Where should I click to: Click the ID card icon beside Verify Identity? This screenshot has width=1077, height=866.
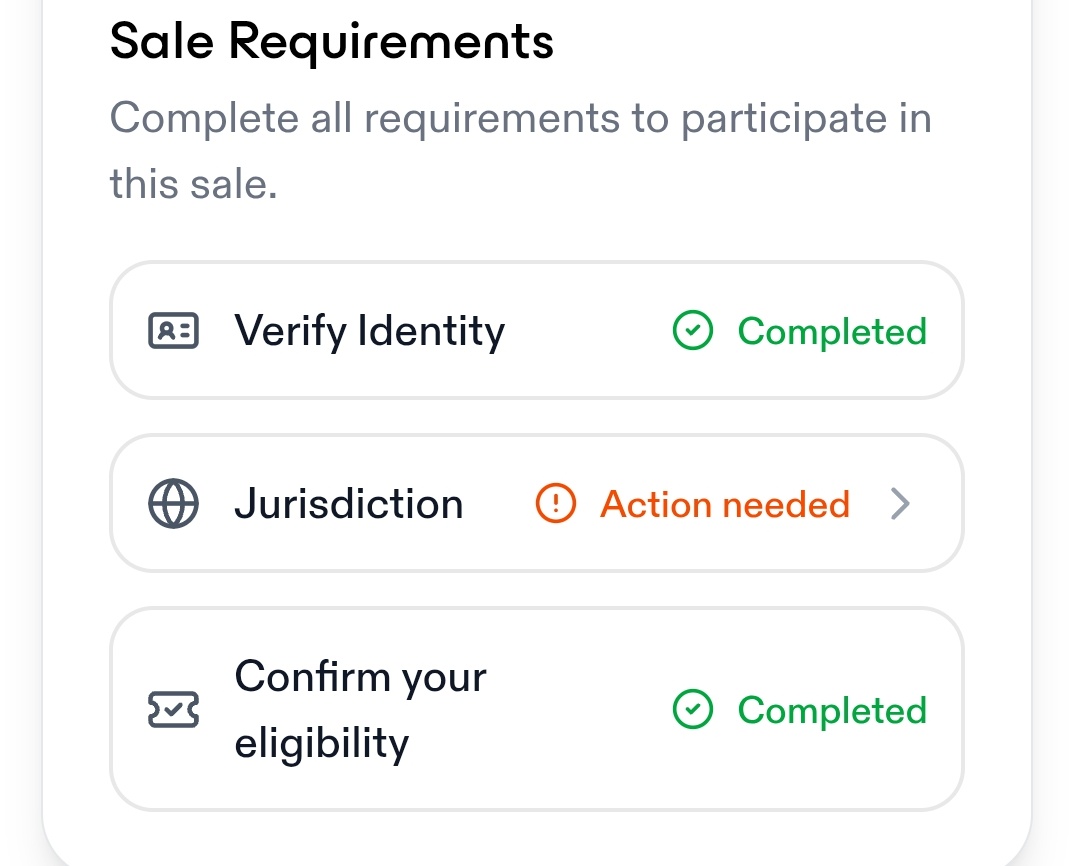coord(173,331)
